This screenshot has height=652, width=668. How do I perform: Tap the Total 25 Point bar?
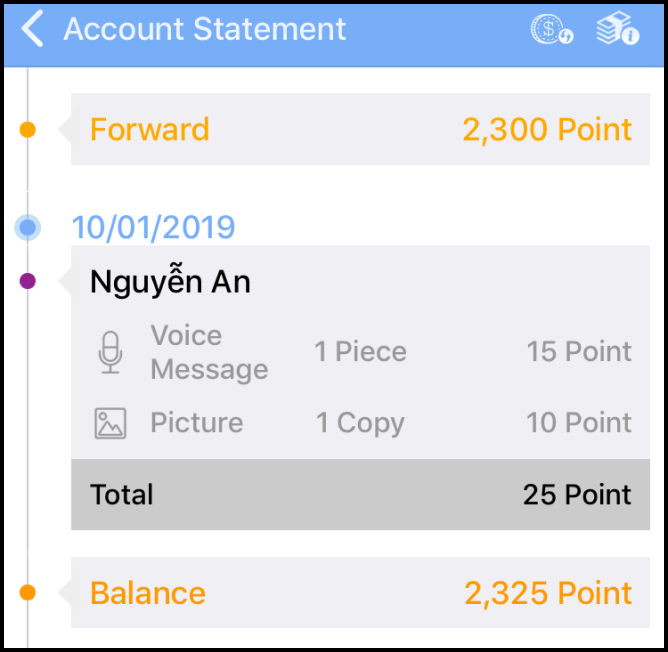pos(360,494)
